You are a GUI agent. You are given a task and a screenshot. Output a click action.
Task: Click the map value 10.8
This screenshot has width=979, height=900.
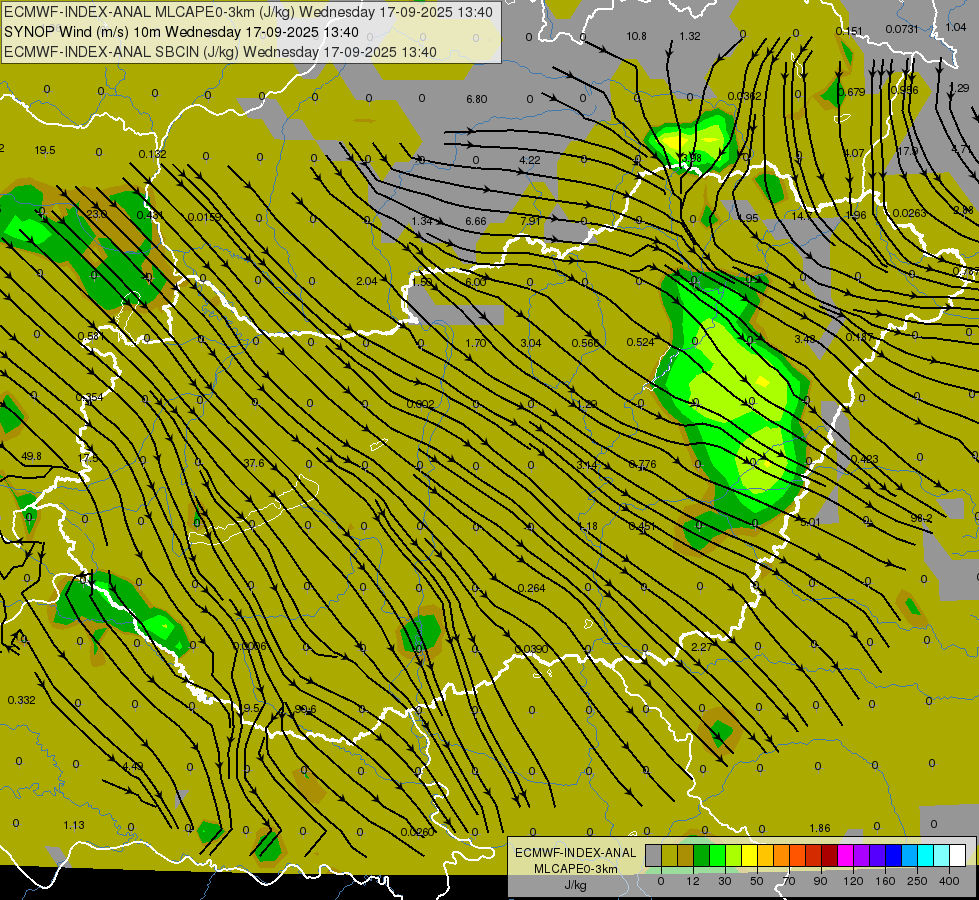(636, 37)
